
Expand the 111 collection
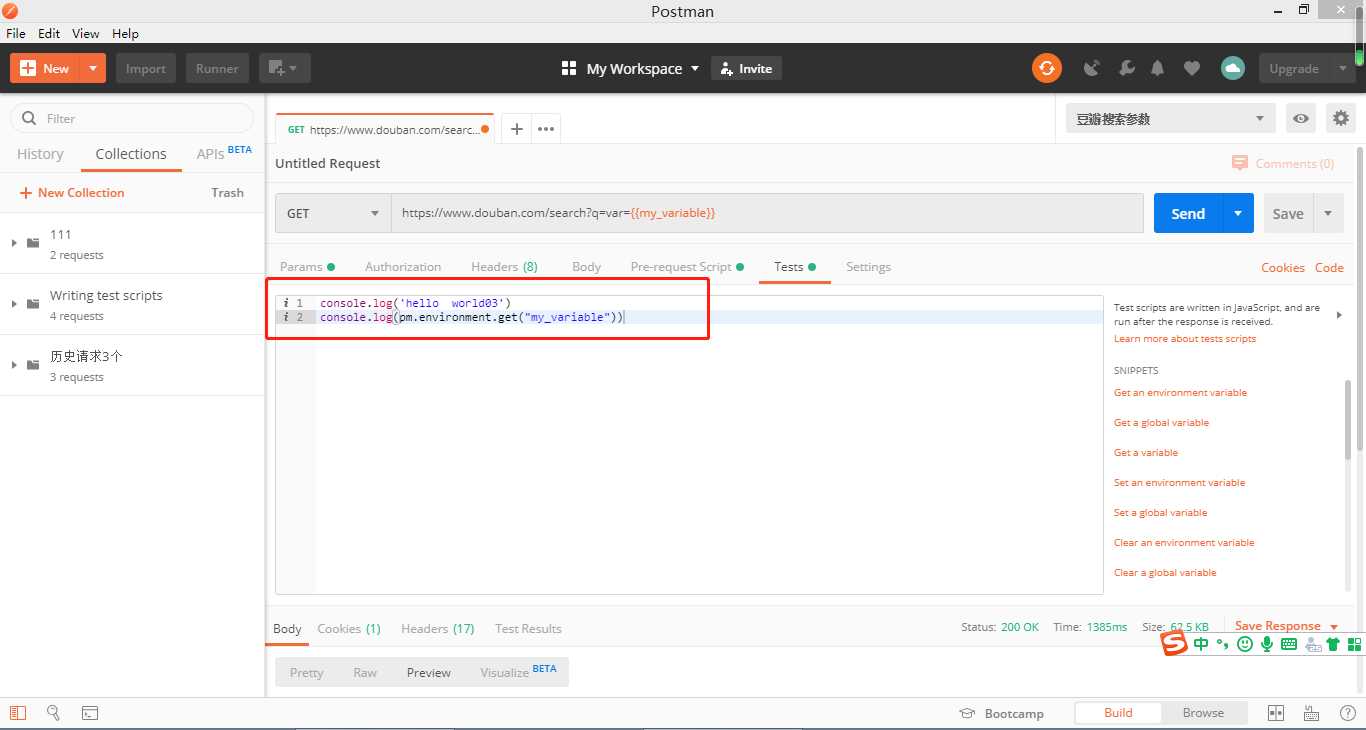pos(14,243)
